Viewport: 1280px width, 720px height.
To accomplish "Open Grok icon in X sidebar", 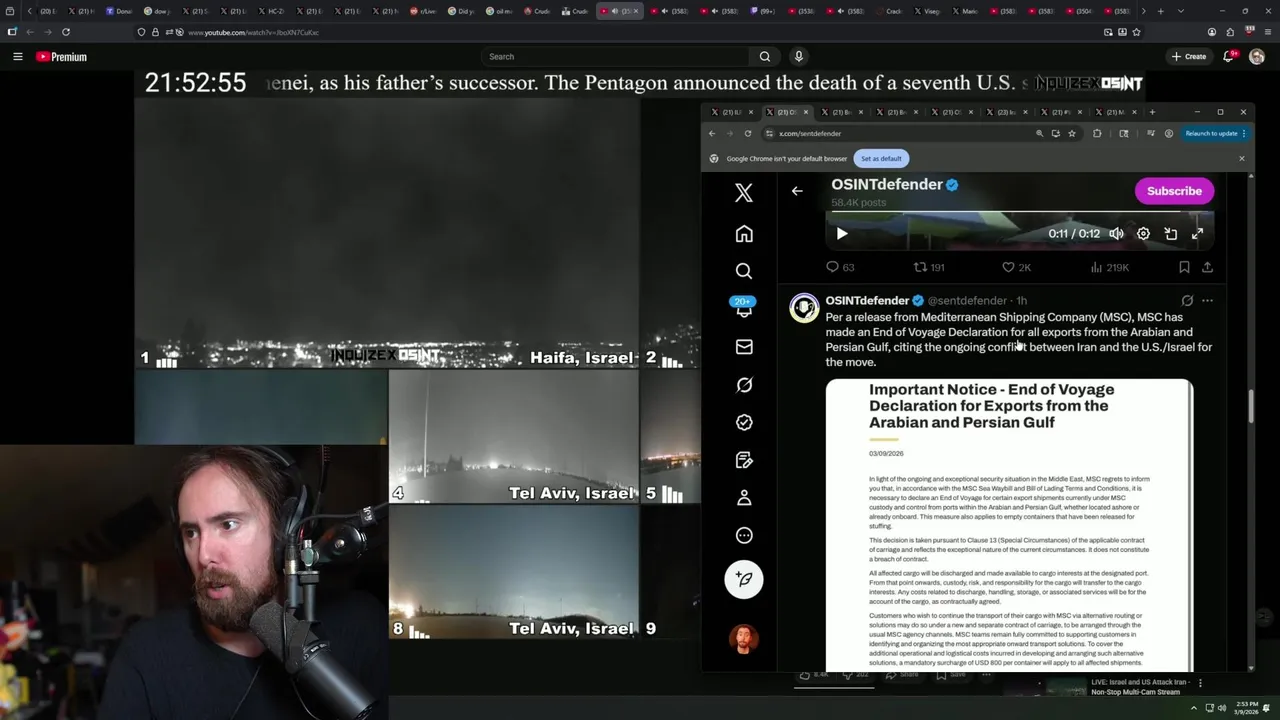I will click(744, 385).
